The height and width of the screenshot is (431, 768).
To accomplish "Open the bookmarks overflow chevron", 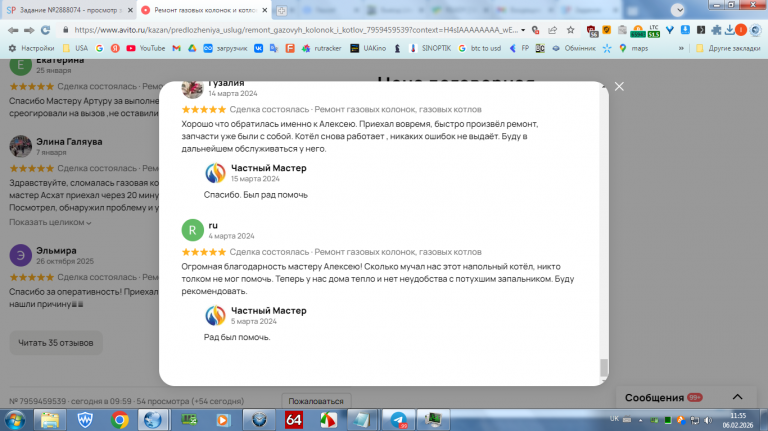I will pyautogui.click(x=681, y=48).
